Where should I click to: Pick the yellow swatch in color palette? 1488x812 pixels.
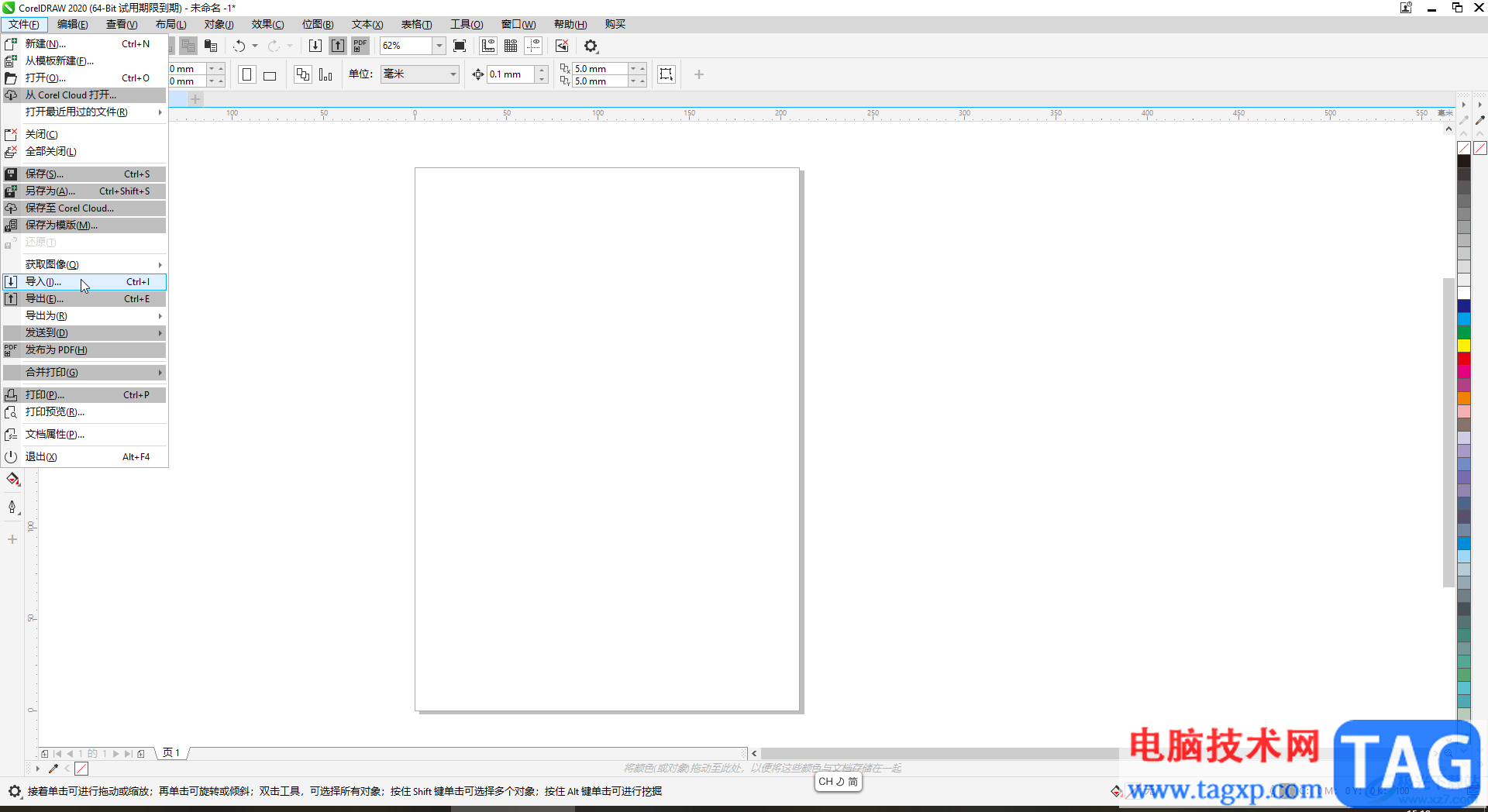[1464, 346]
